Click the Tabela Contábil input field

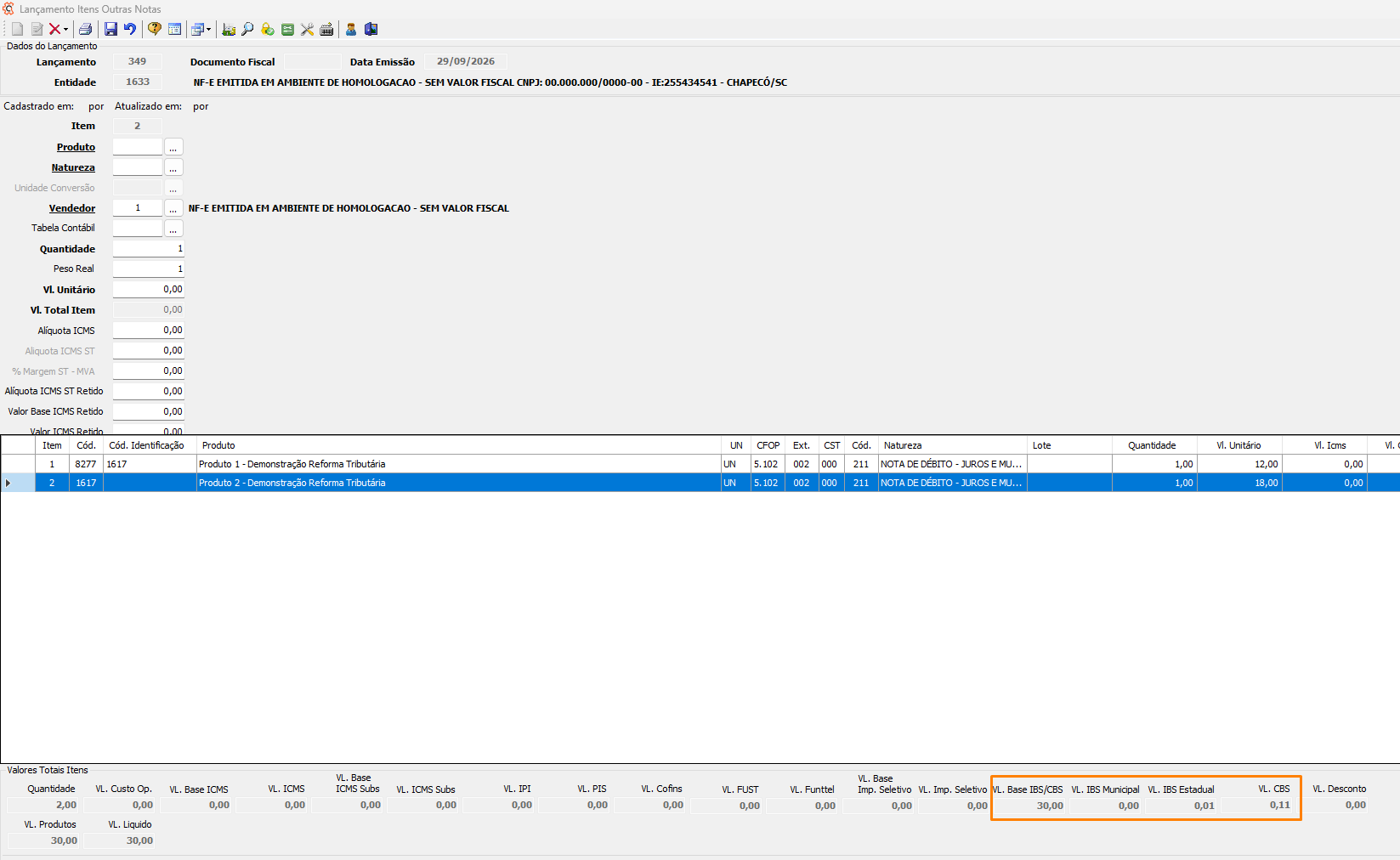coord(138,229)
